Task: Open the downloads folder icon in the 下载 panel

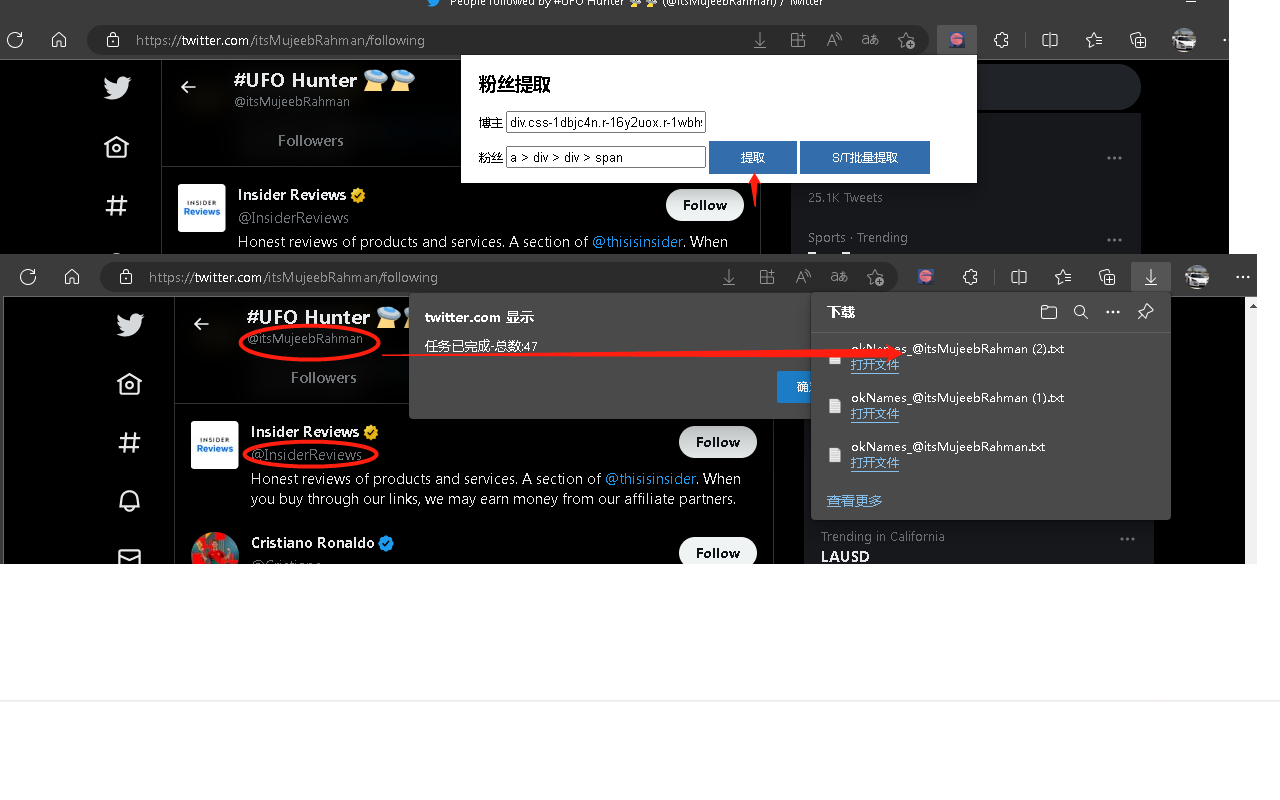Action: tap(1048, 312)
